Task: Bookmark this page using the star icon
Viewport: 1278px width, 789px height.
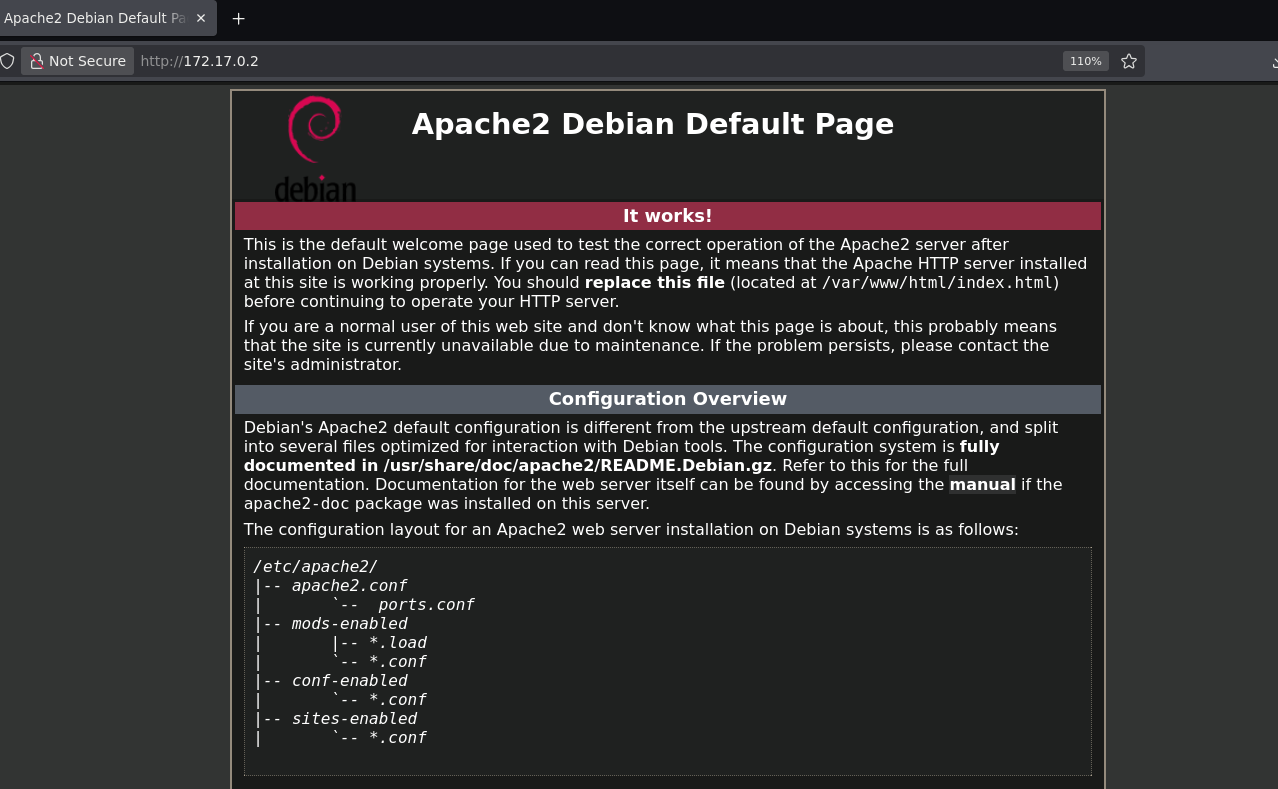Action: (1129, 61)
